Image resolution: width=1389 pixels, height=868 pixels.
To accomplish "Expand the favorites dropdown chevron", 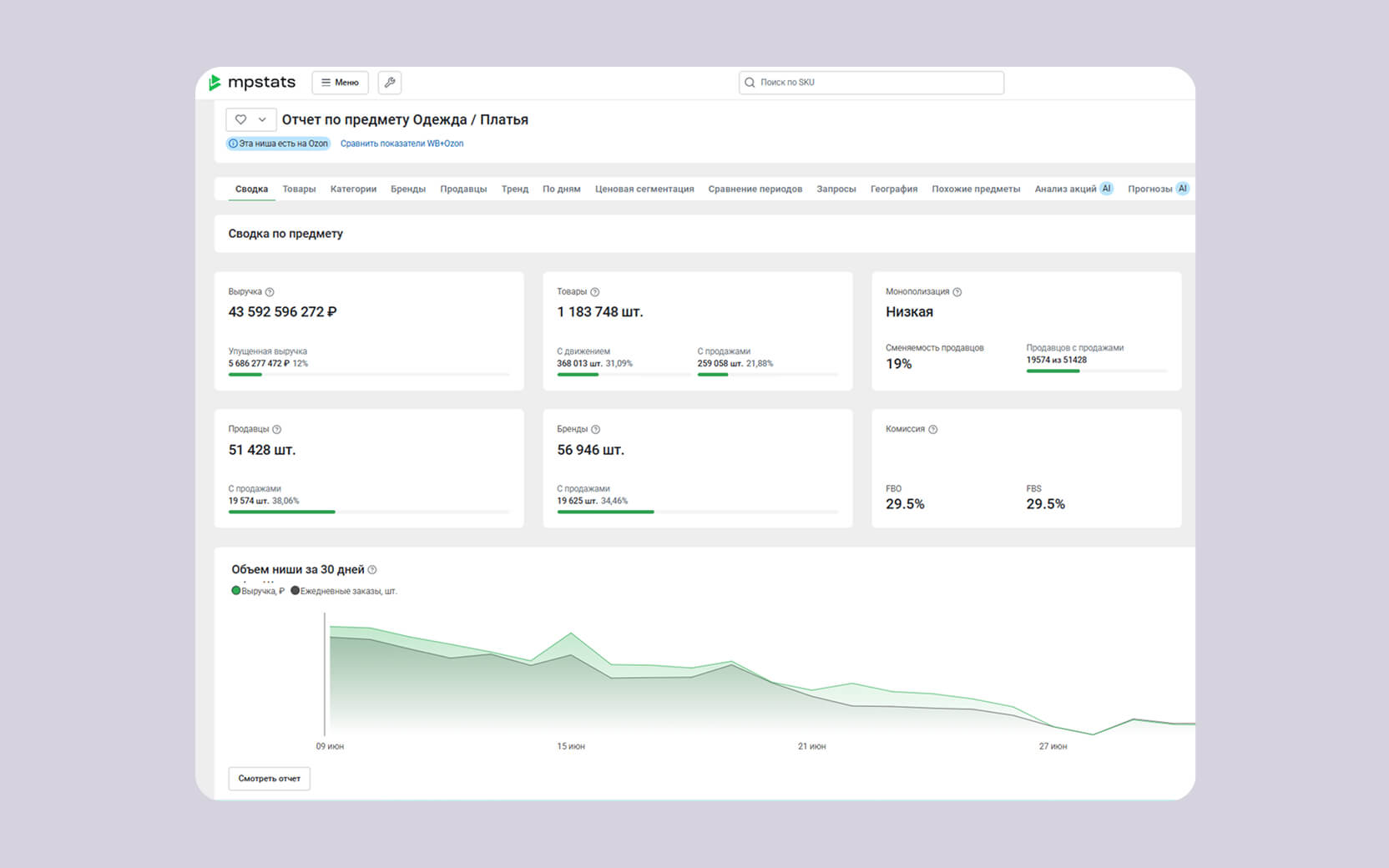I will [262, 119].
